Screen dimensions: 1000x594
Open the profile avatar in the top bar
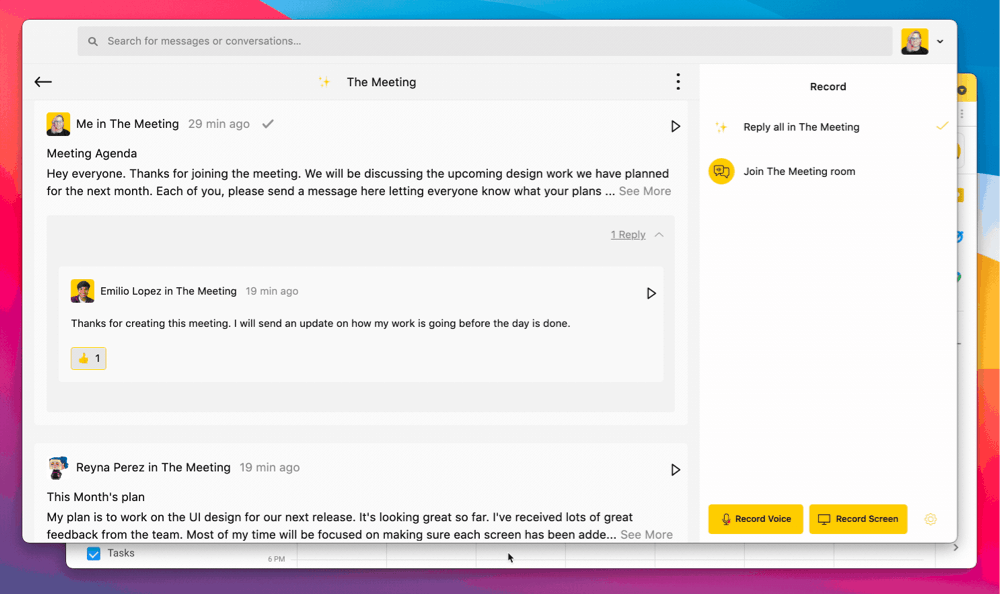(915, 41)
